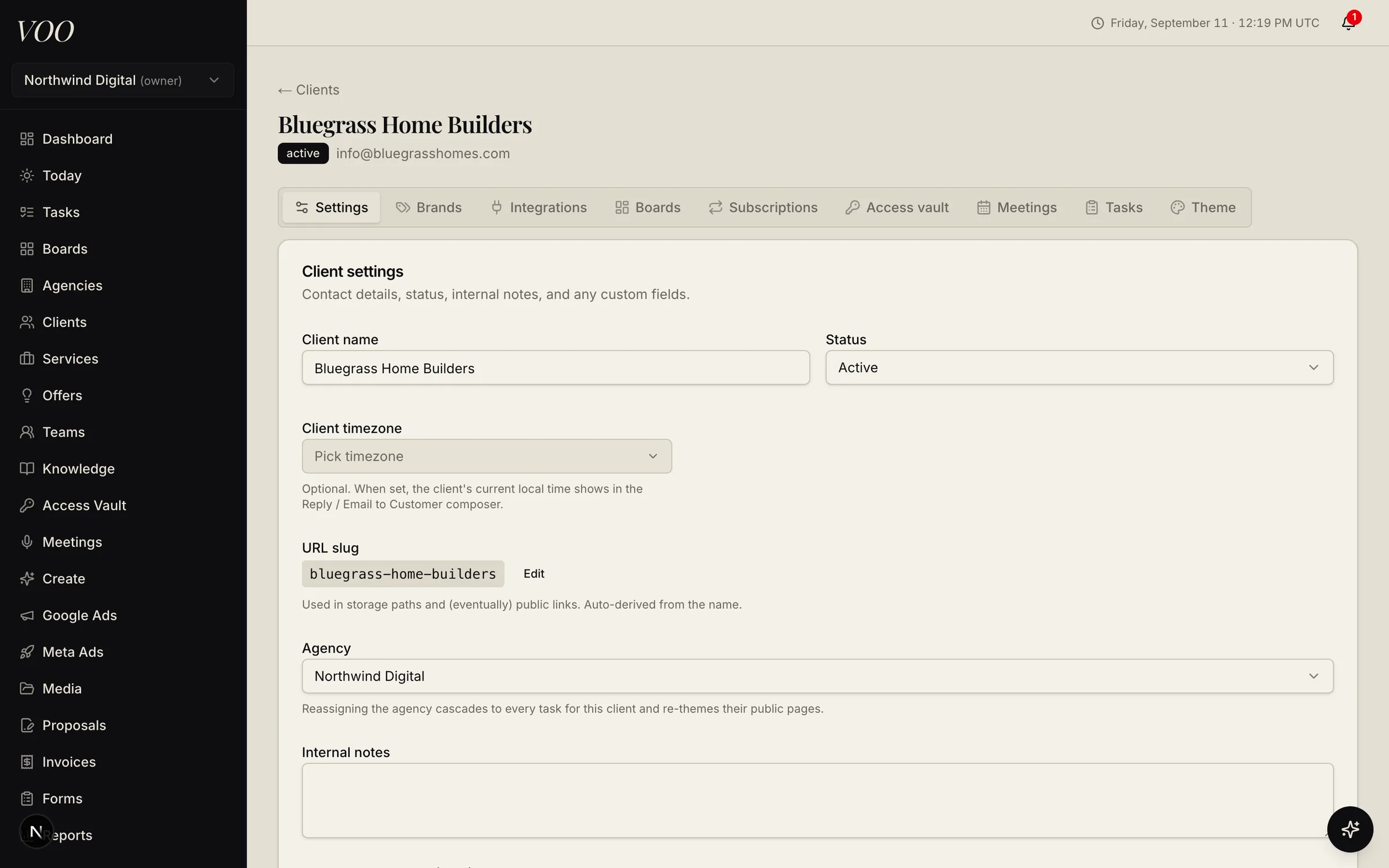Open the Pick timezone dropdown
Image resolution: width=1389 pixels, height=868 pixels.
(x=487, y=456)
